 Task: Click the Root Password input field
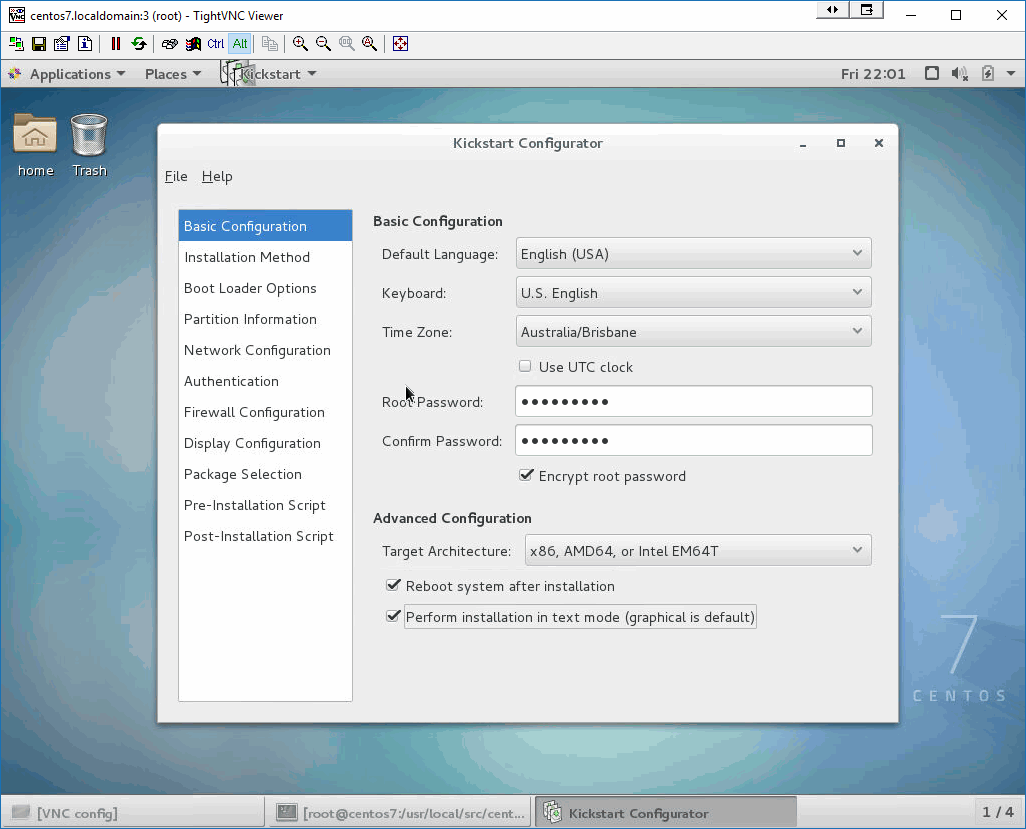[694, 401]
